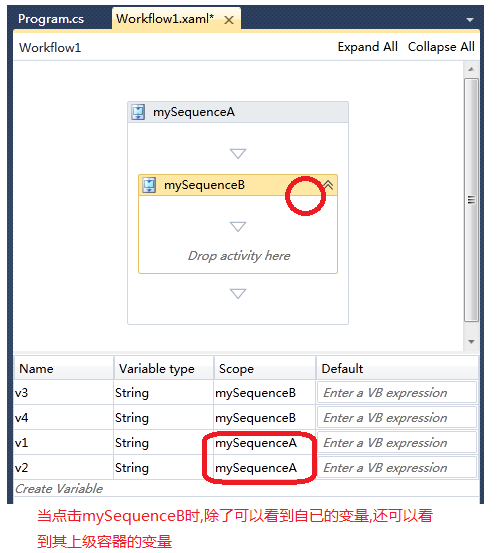Image resolution: width=499 pixels, height=553 pixels.
Task: Collapse mySequenceB with the double chevron
Action: click(x=328, y=185)
